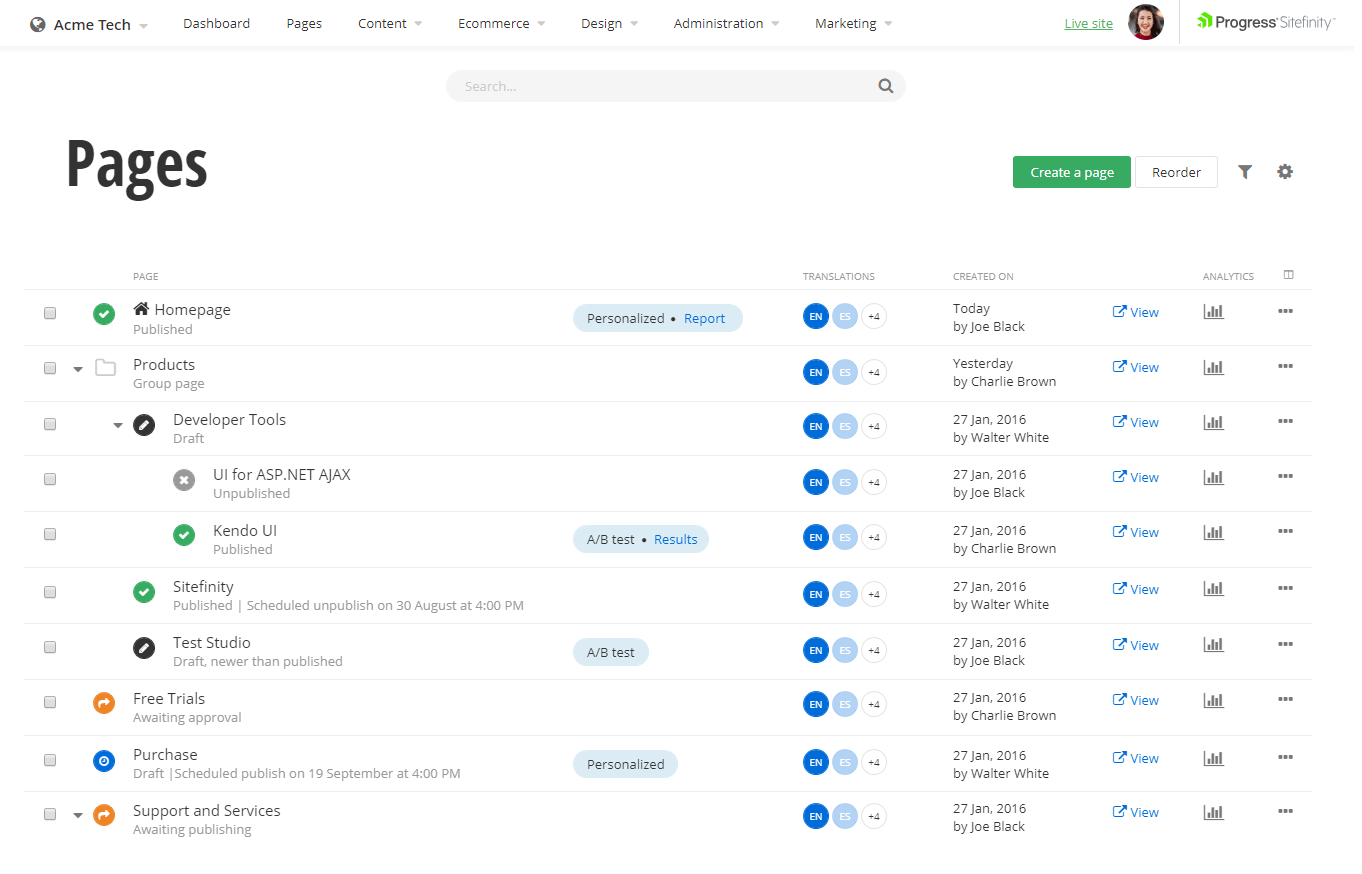Show +4 more translations for Kendo UI

tap(874, 537)
